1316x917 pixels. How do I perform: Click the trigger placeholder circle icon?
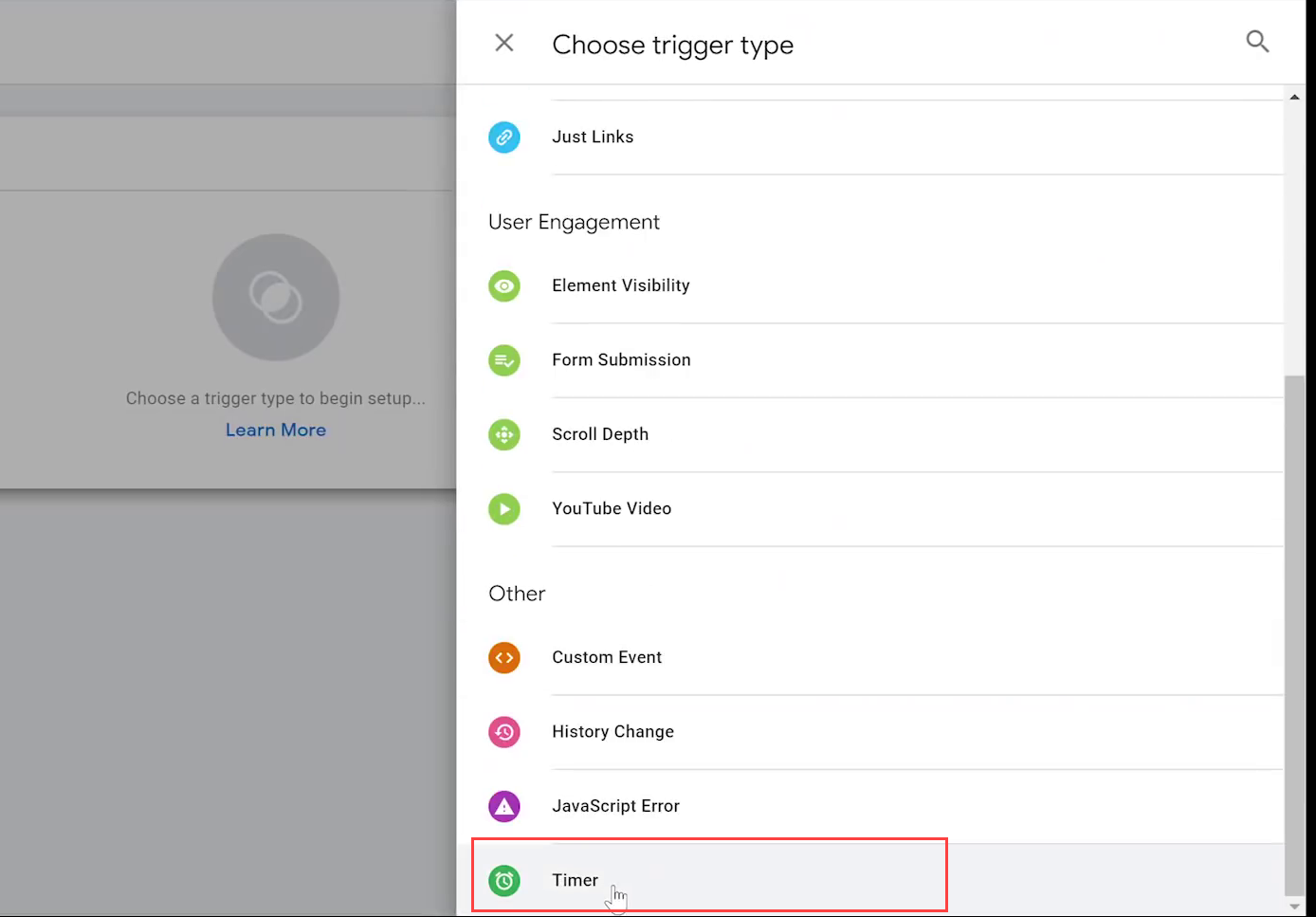276,298
